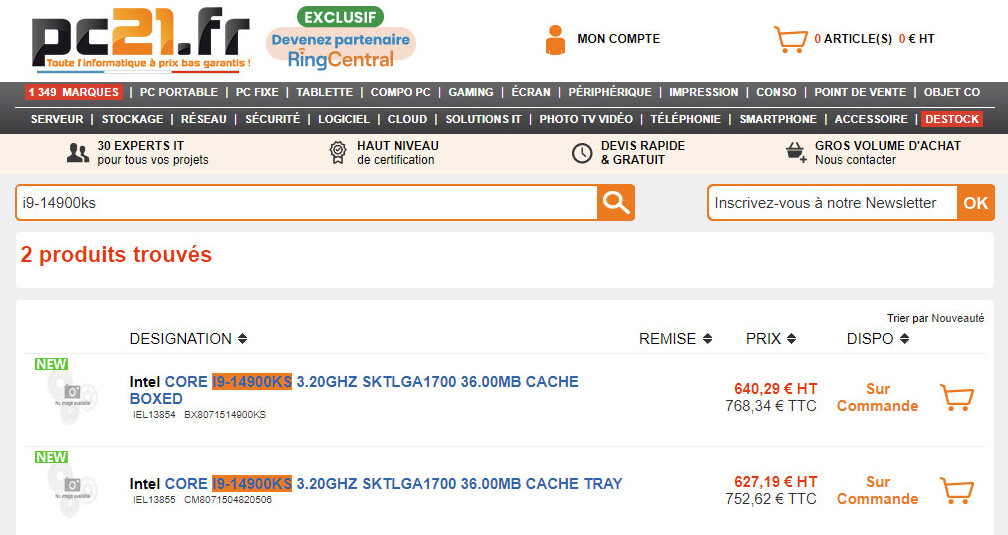
Task: Select the Destock menu item
Action: click(952, 119)
